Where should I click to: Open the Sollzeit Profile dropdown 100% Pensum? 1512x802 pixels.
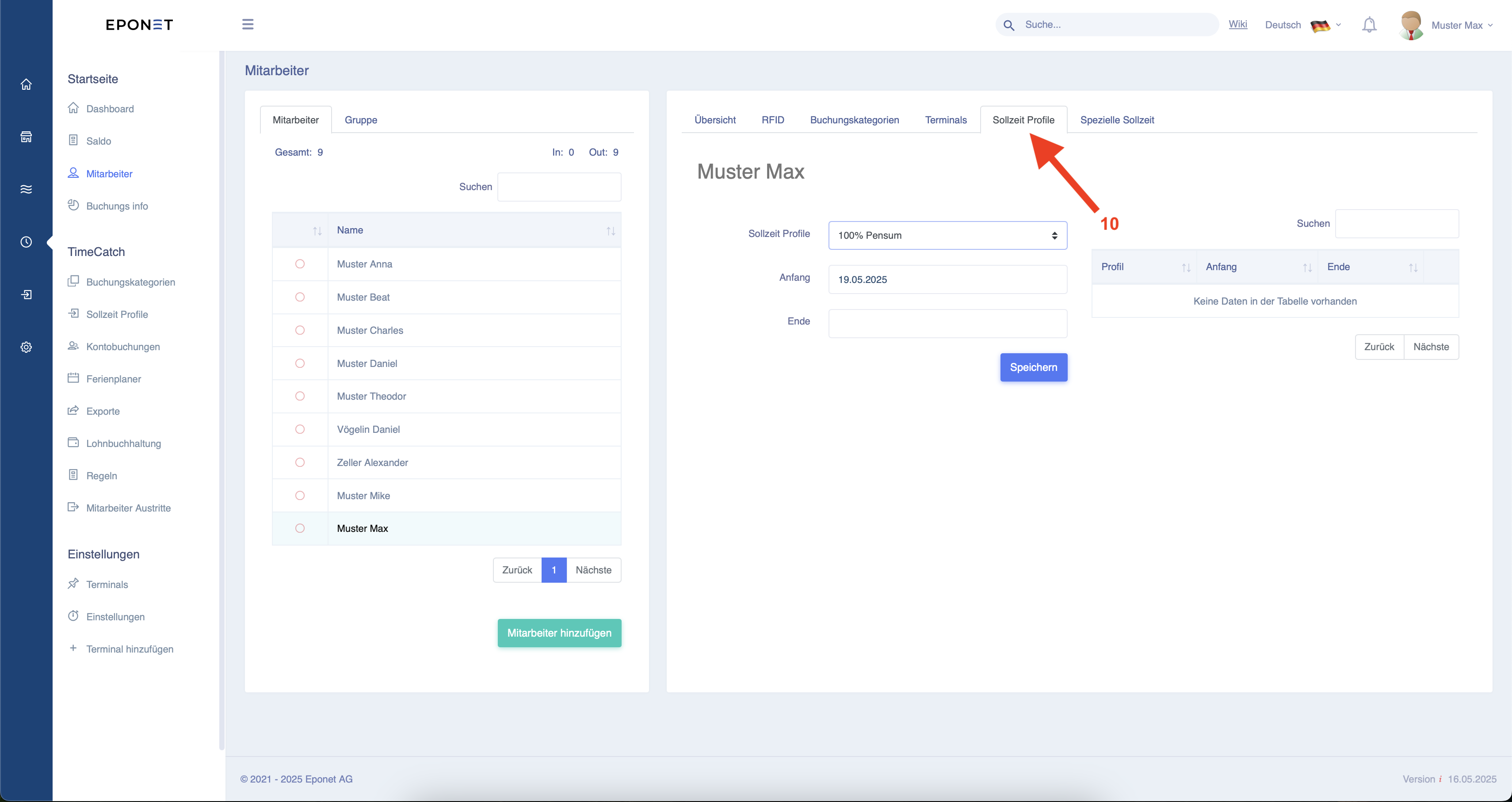(x=947, y=236)
